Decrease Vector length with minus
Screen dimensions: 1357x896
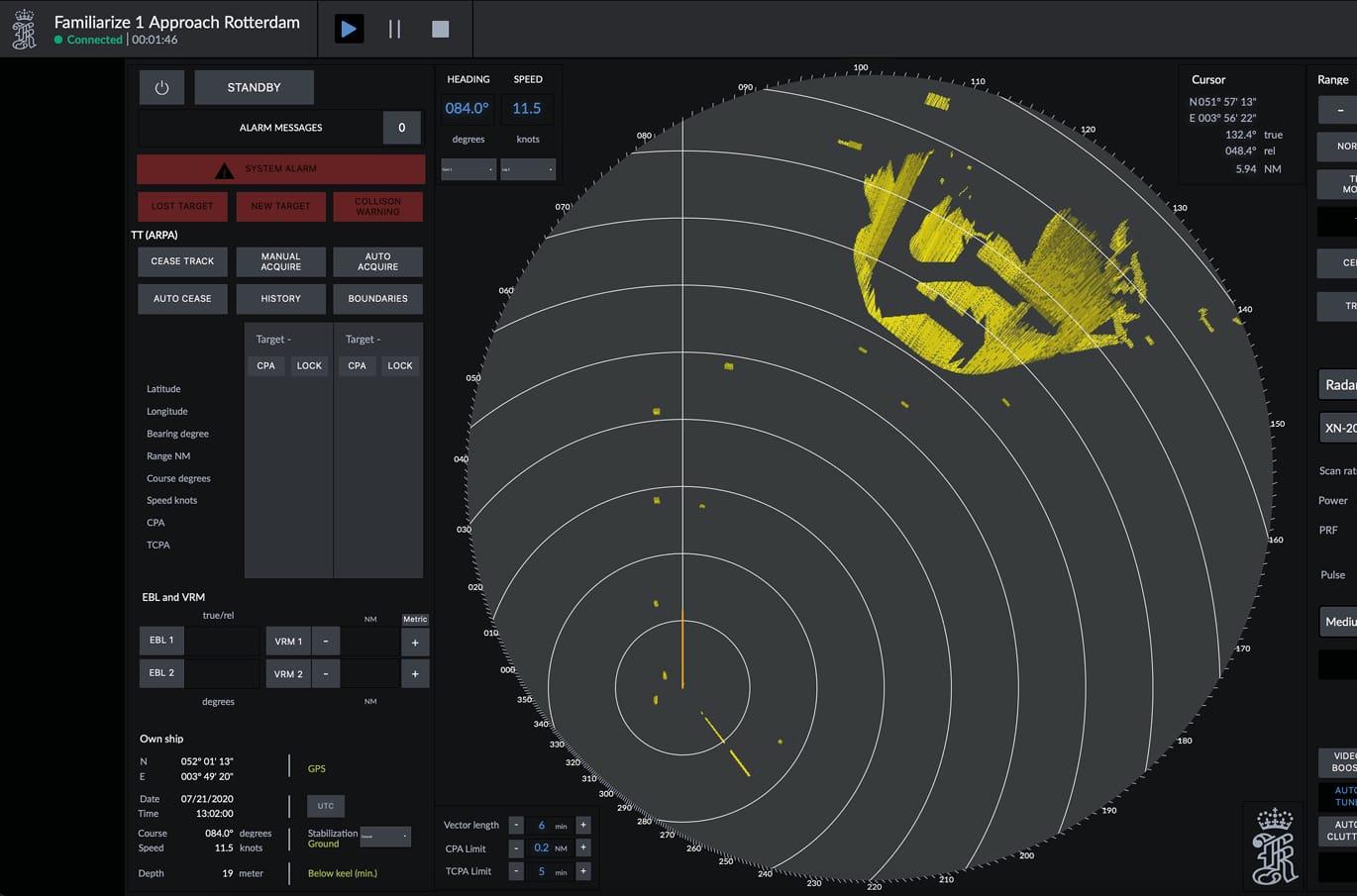[516, 825]
